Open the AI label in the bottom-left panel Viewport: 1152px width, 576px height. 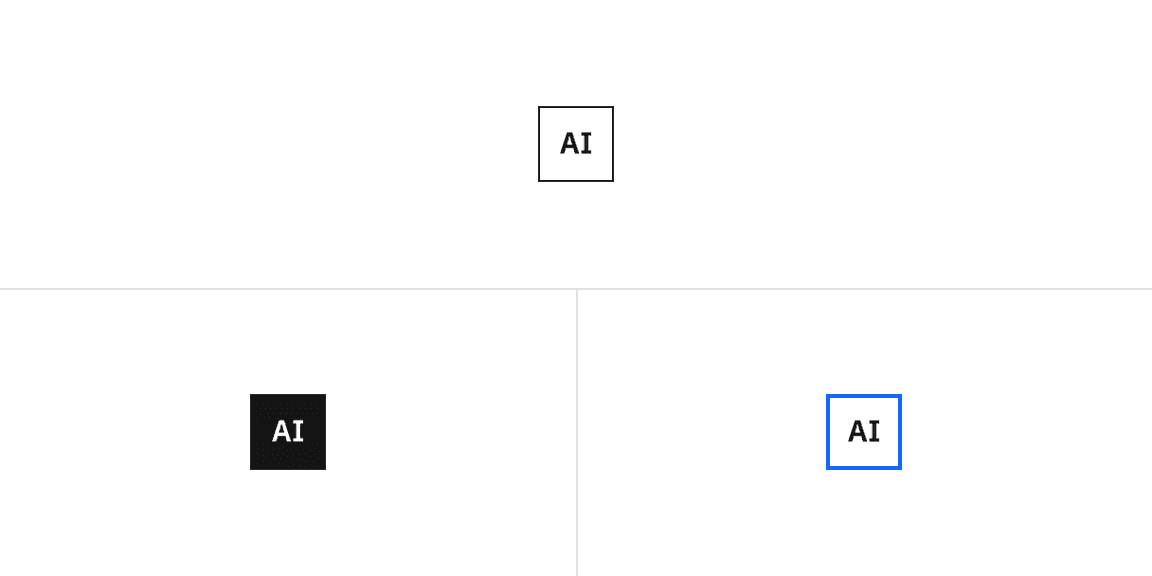[x=288, y=432]
